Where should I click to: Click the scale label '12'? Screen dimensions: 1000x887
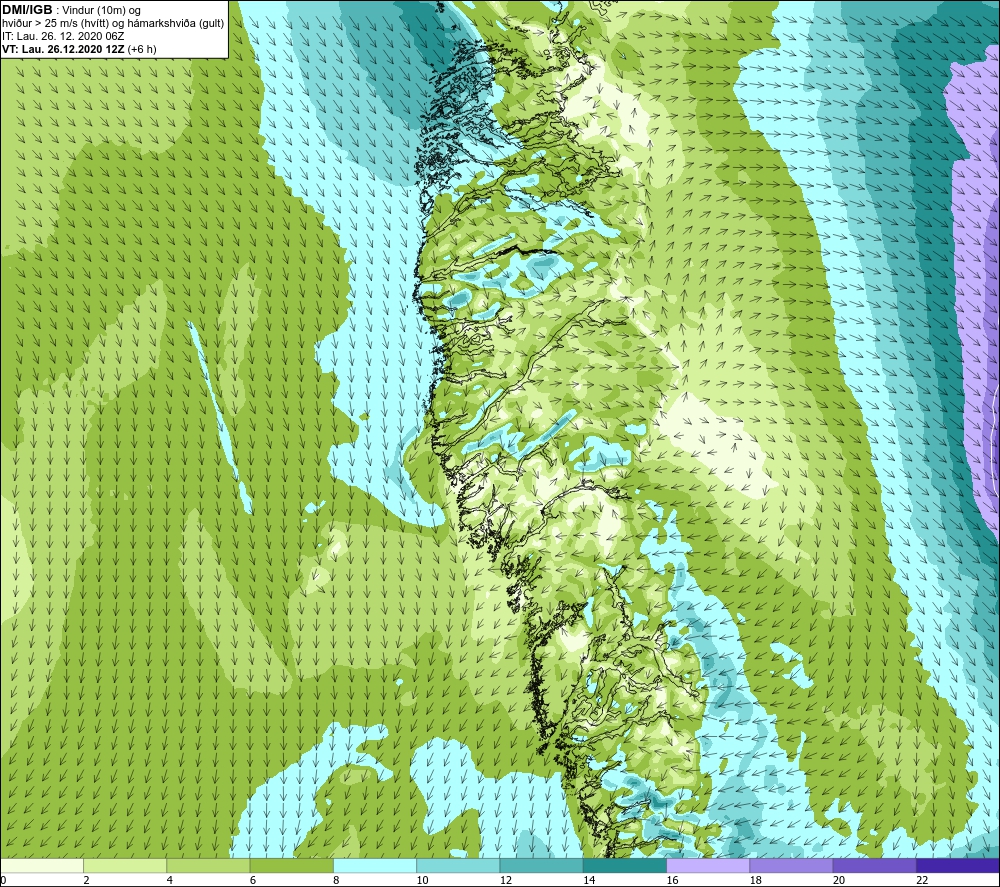tap(506, 881)
